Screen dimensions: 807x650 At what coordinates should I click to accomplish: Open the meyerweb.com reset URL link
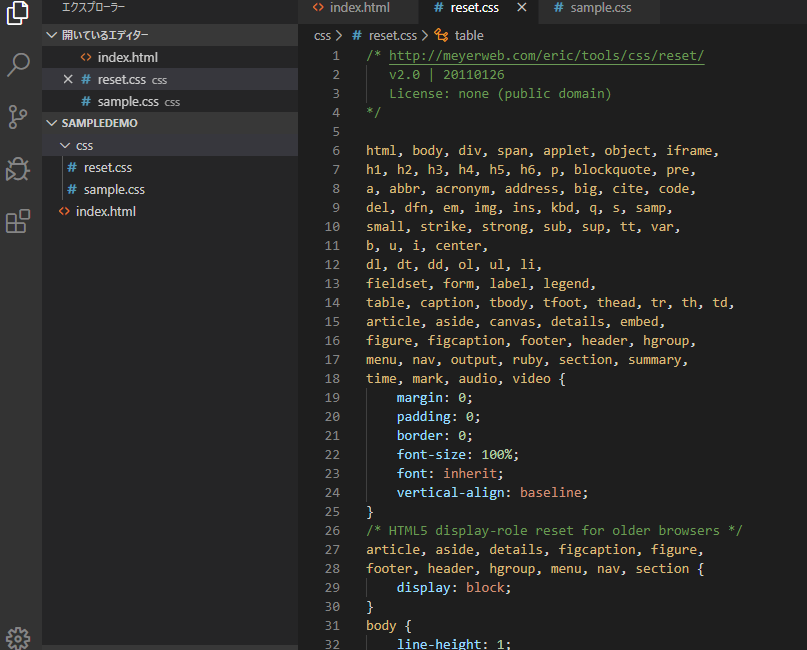click(546, 56)
